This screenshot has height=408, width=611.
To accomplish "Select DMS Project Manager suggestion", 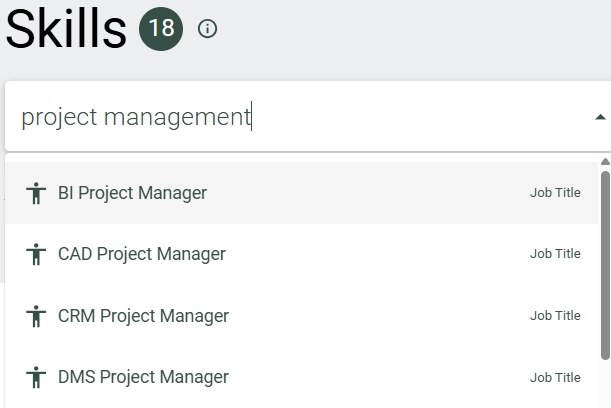I will [302, 377].
